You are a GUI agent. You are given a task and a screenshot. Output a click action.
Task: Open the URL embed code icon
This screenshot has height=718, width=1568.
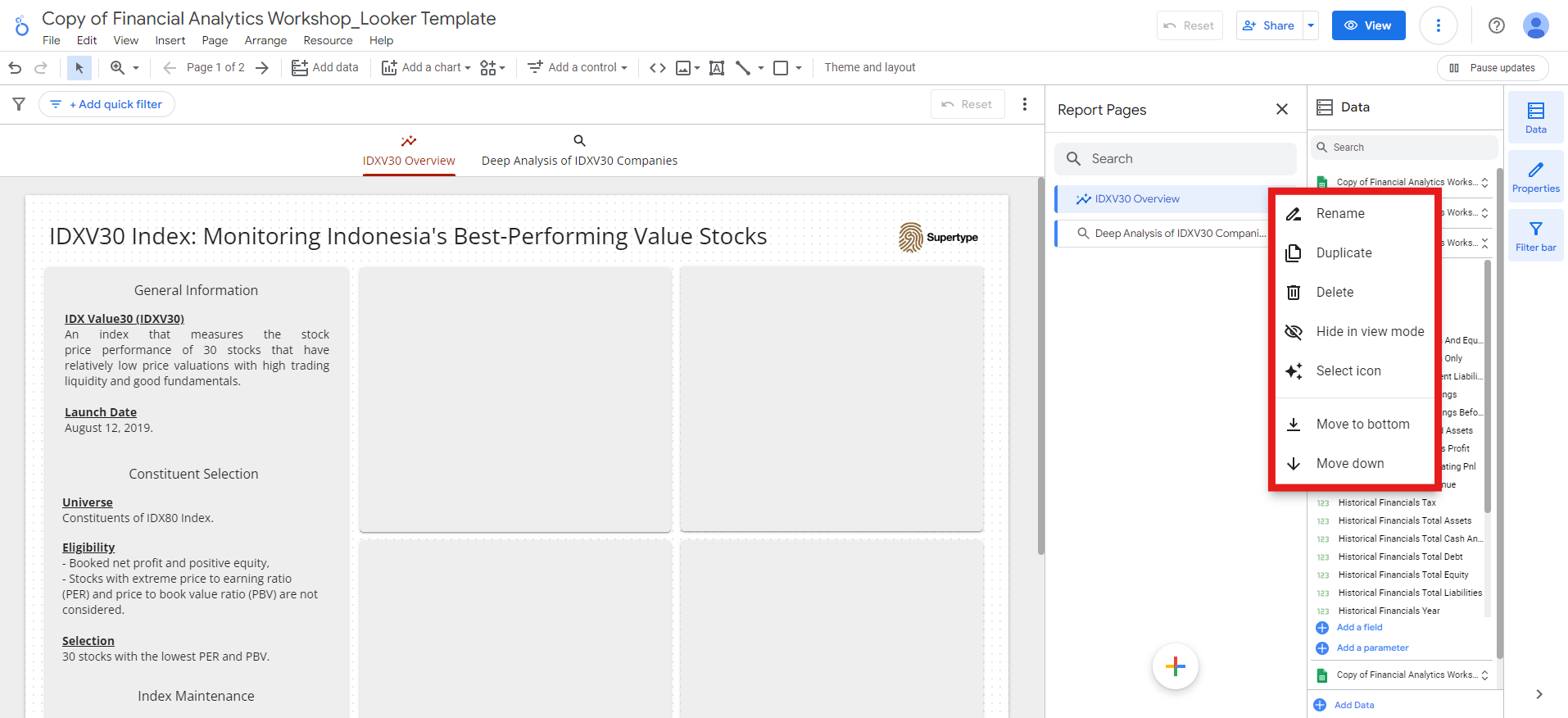(657, 68)
